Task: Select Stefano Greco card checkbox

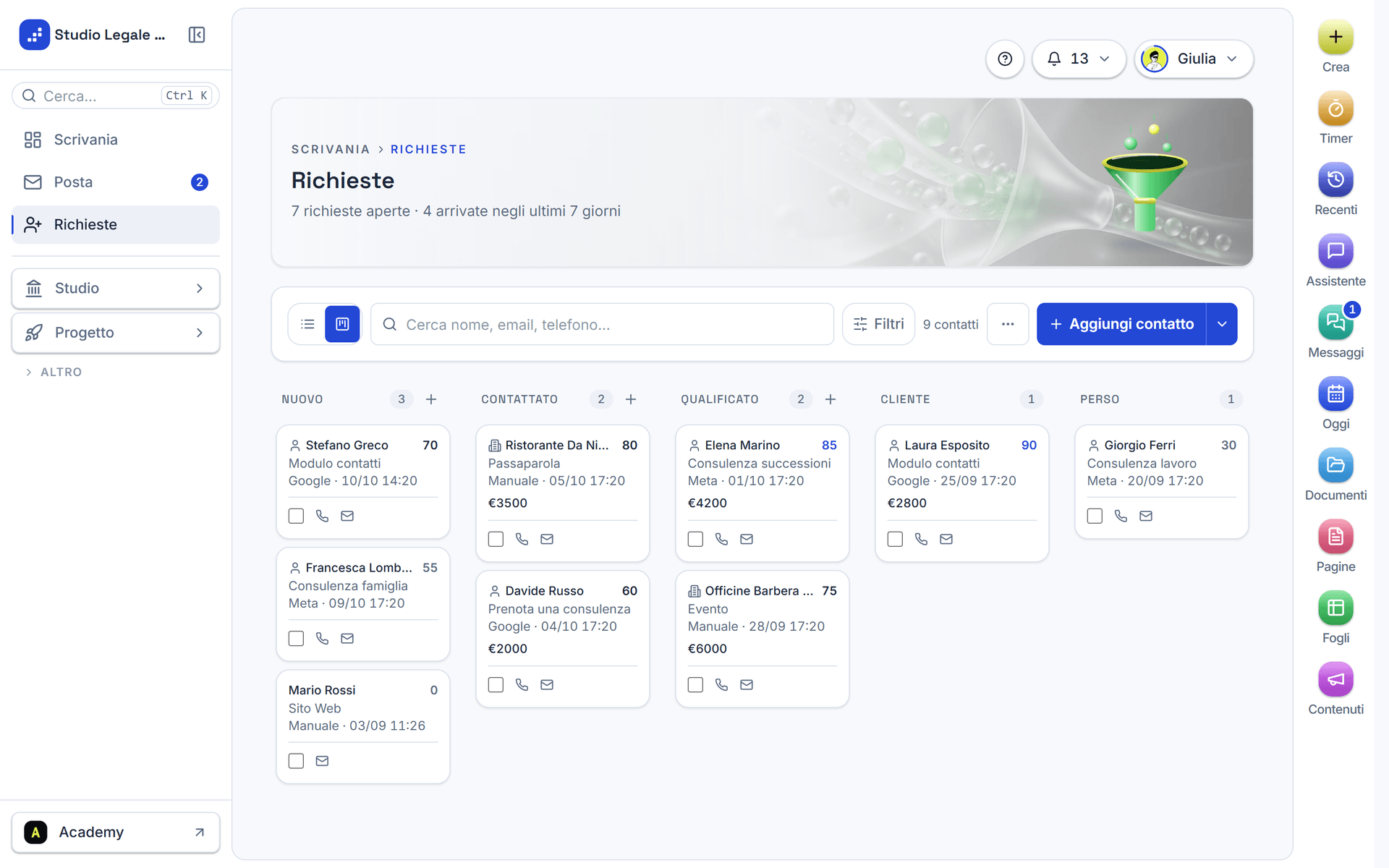Action: [296, 516]
